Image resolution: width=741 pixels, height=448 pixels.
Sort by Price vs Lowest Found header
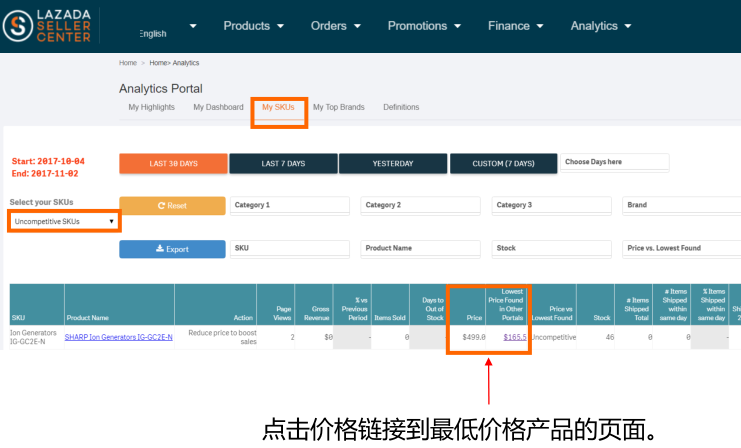coord(553,304)
